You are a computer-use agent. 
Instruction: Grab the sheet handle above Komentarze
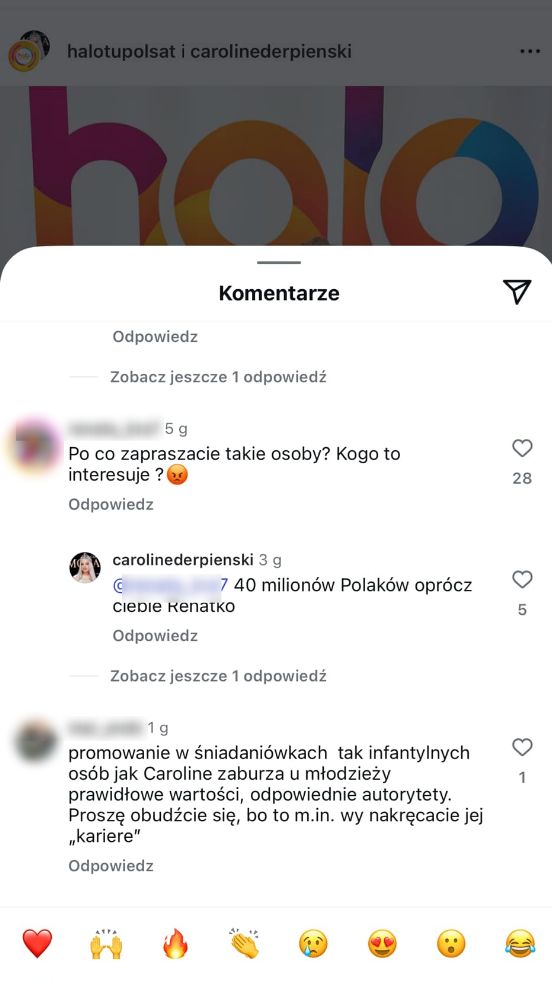[x=279, y=262]
